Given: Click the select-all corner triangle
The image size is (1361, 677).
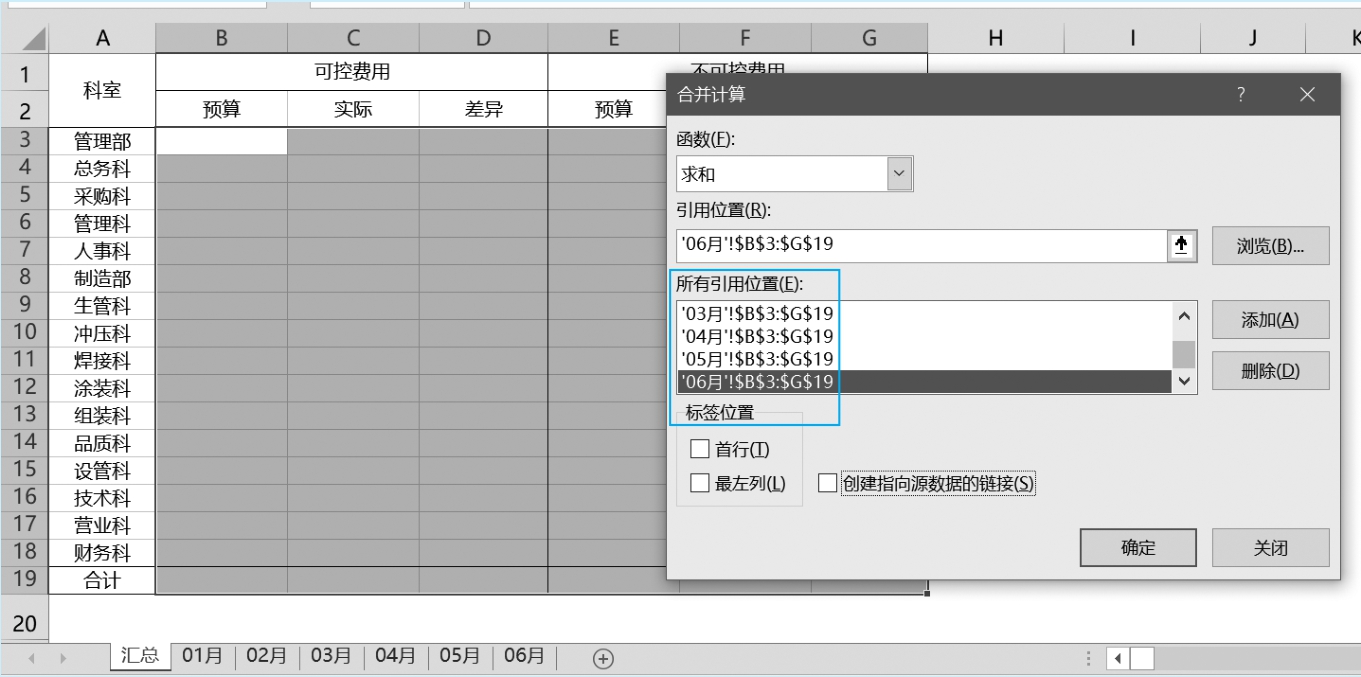Looking at the screenshot, I should click(33, 39).
